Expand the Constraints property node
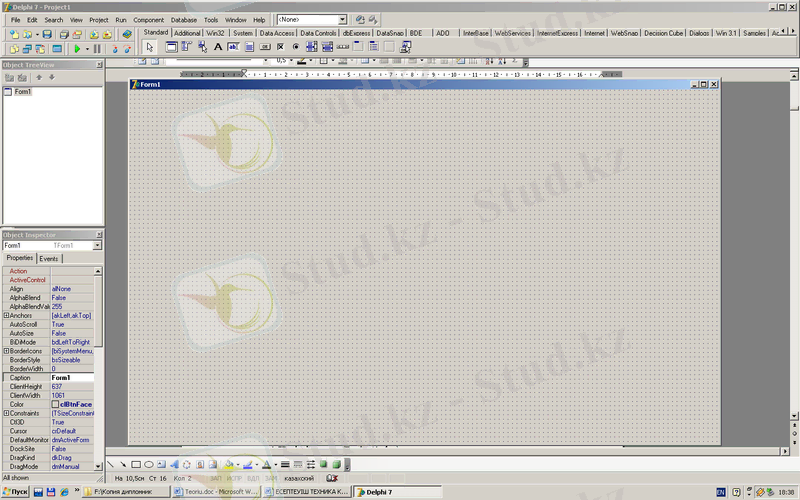Image resolution: width=800 pixels, height=500 pixels. coord(6,413)
